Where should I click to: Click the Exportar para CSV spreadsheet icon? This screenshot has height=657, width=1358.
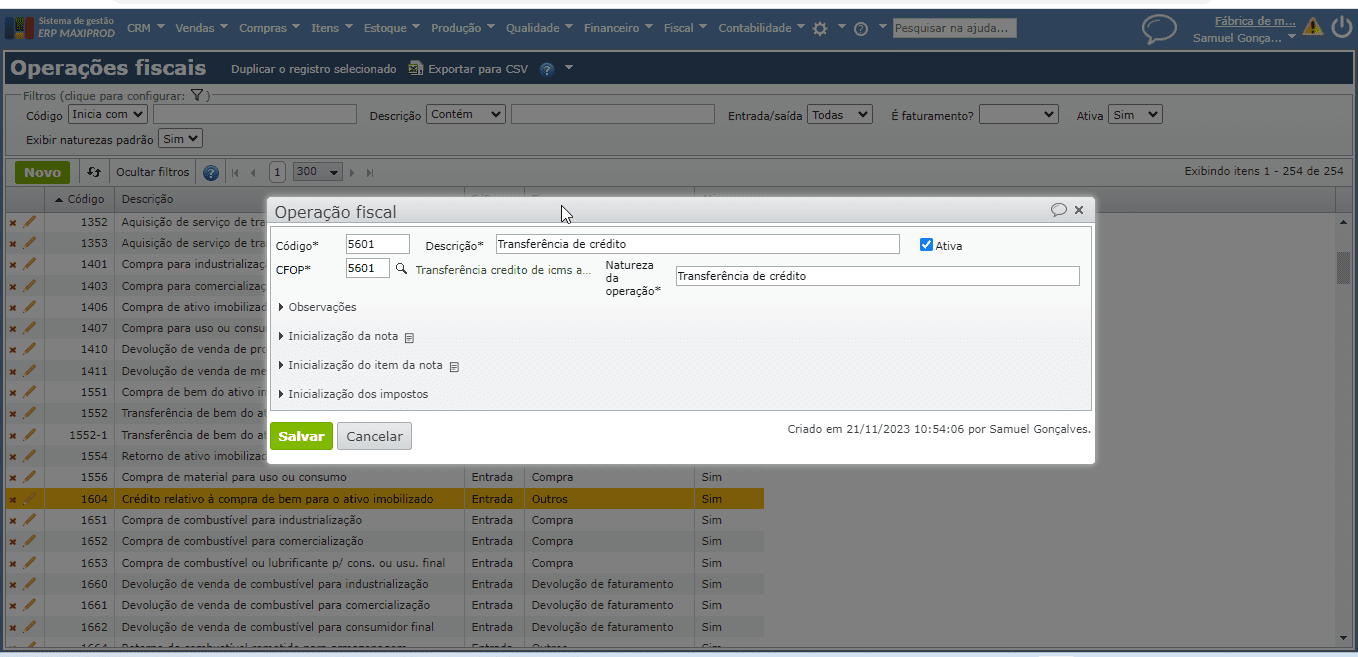[x=416, y=69]
